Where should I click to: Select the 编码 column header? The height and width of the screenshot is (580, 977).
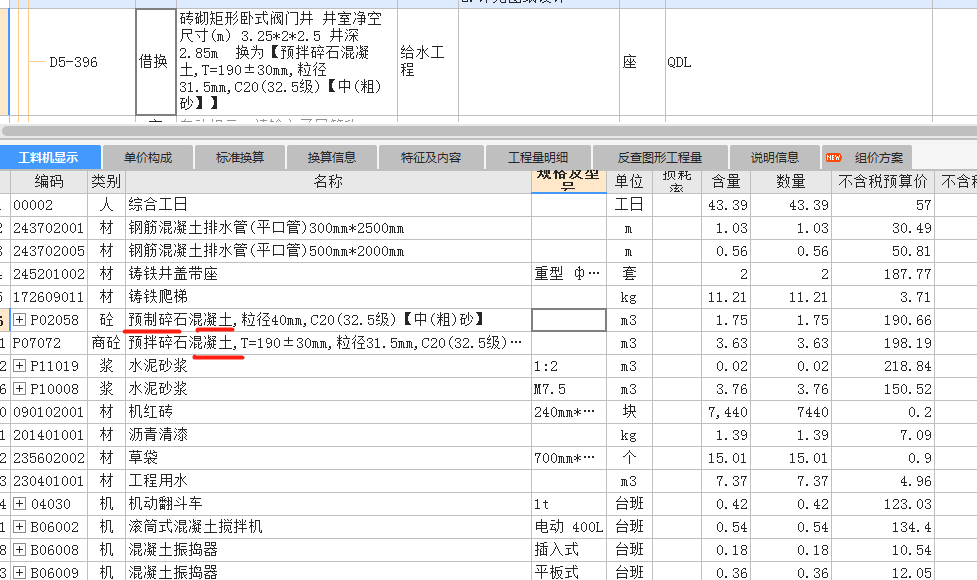pyautogui.click(x=49, y=181)
